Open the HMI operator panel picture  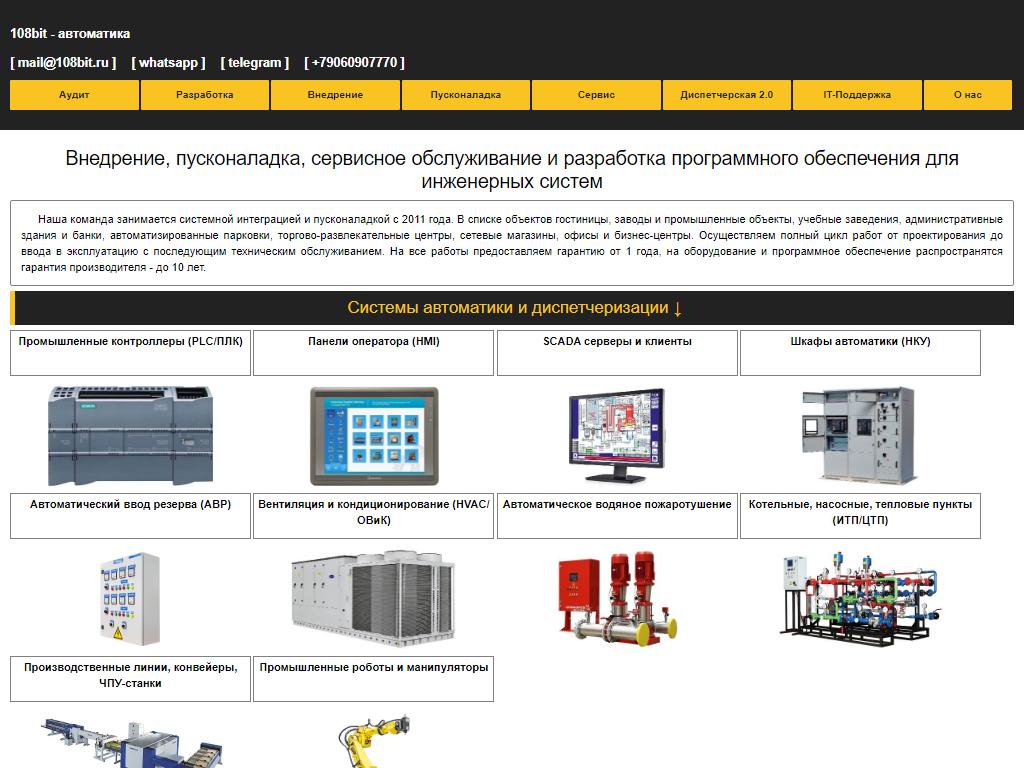tap(373, 435)
